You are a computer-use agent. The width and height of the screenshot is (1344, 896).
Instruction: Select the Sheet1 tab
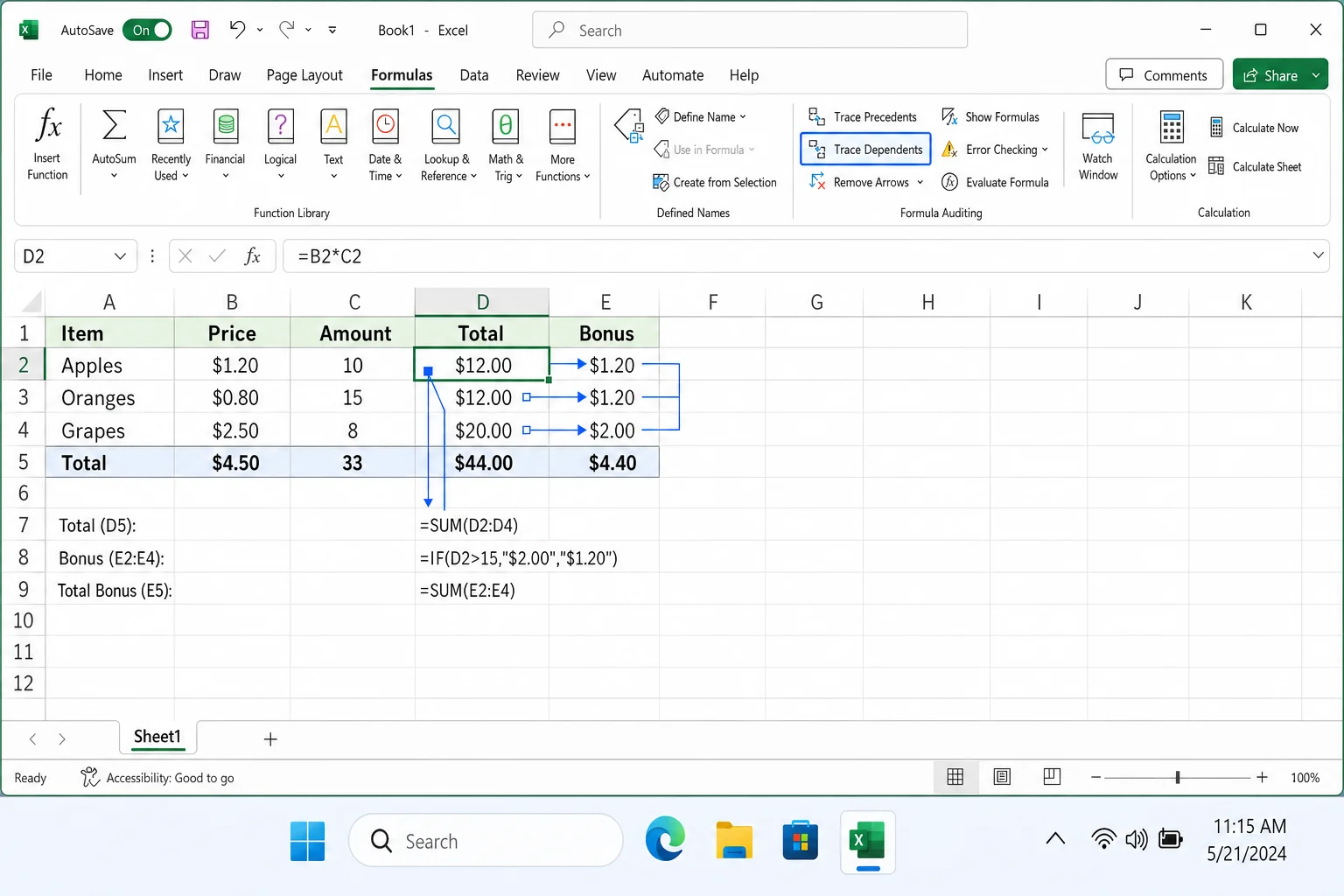(x=157, y=737)
